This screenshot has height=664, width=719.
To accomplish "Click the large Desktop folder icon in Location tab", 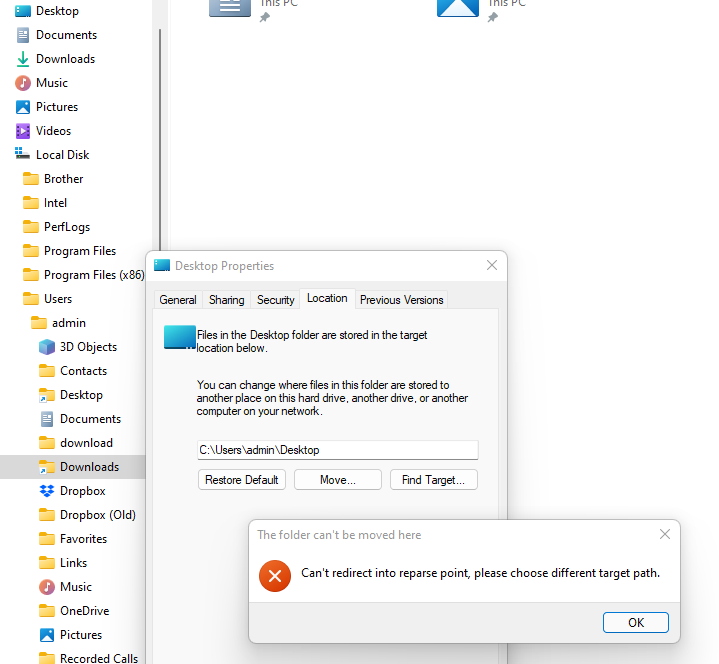I will tap(180, 338).
